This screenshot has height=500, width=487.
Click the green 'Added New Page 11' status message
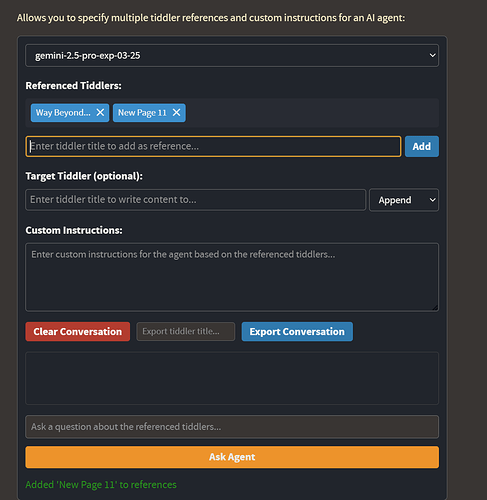[x=101, y=485]
